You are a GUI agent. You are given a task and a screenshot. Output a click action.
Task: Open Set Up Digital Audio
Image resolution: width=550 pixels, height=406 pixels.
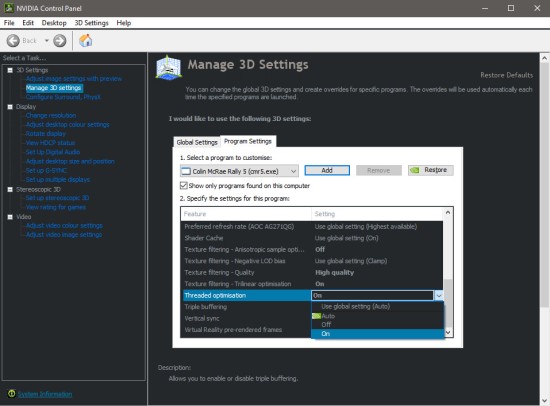coord(53,152)
